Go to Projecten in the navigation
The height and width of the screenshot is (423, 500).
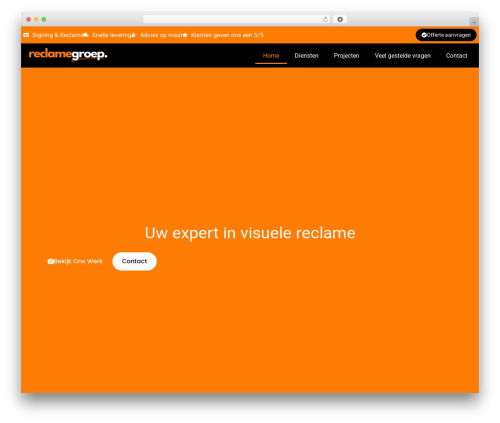pyautogui.click(x=346, y=56)
